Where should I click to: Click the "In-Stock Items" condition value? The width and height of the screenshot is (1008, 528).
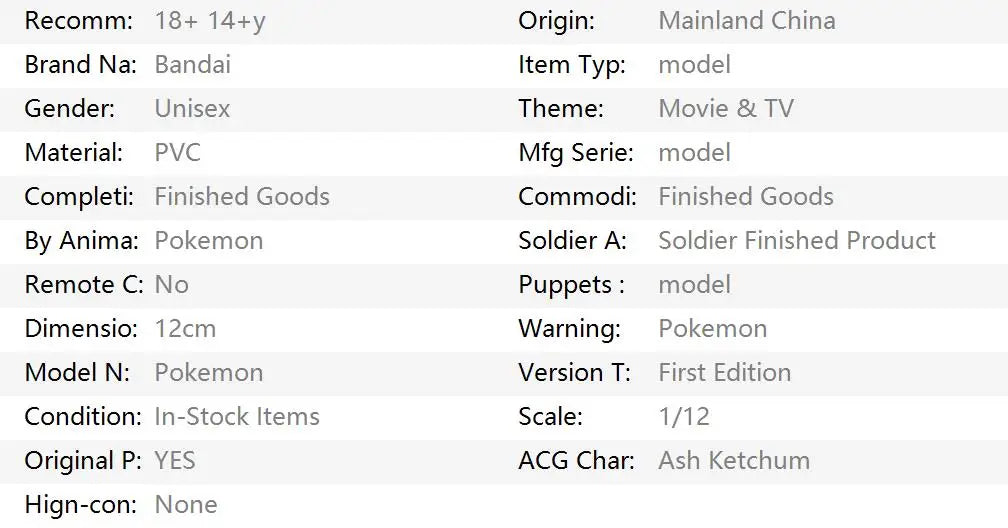237,417
